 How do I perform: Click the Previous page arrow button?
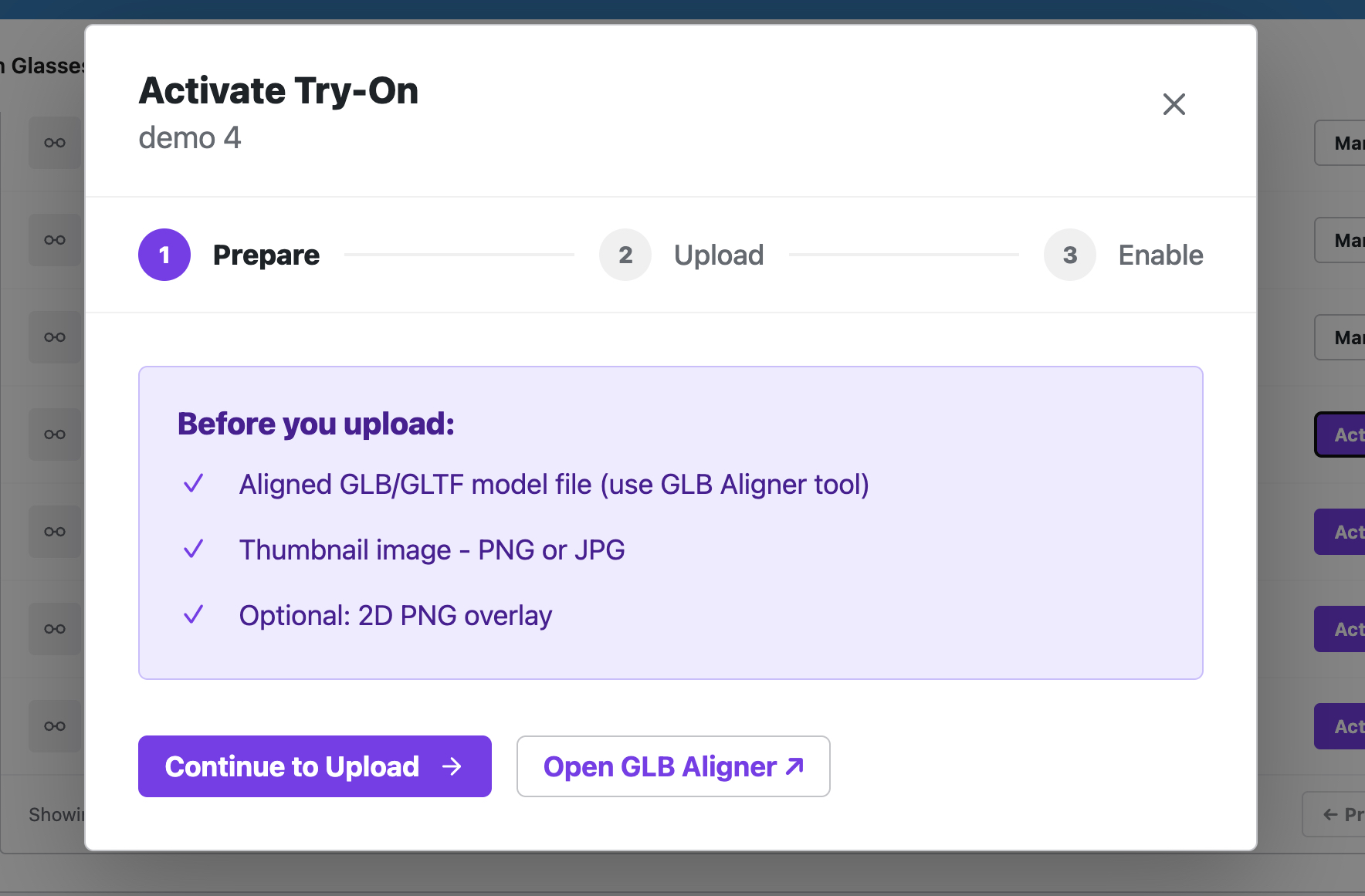(x=1333, y=814)
